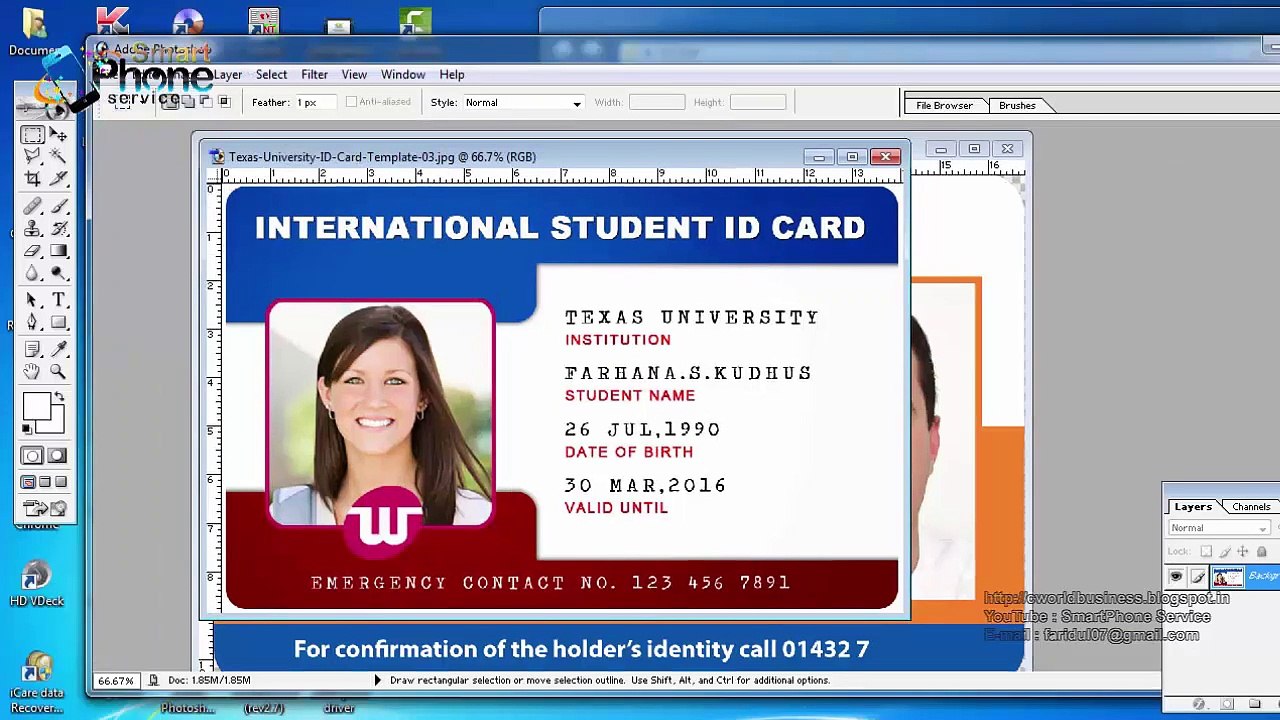Viewport: 1280px width, 720px height.
Task: Open the Filter menu
Action: pyautogui.click(x=314, y=74)
